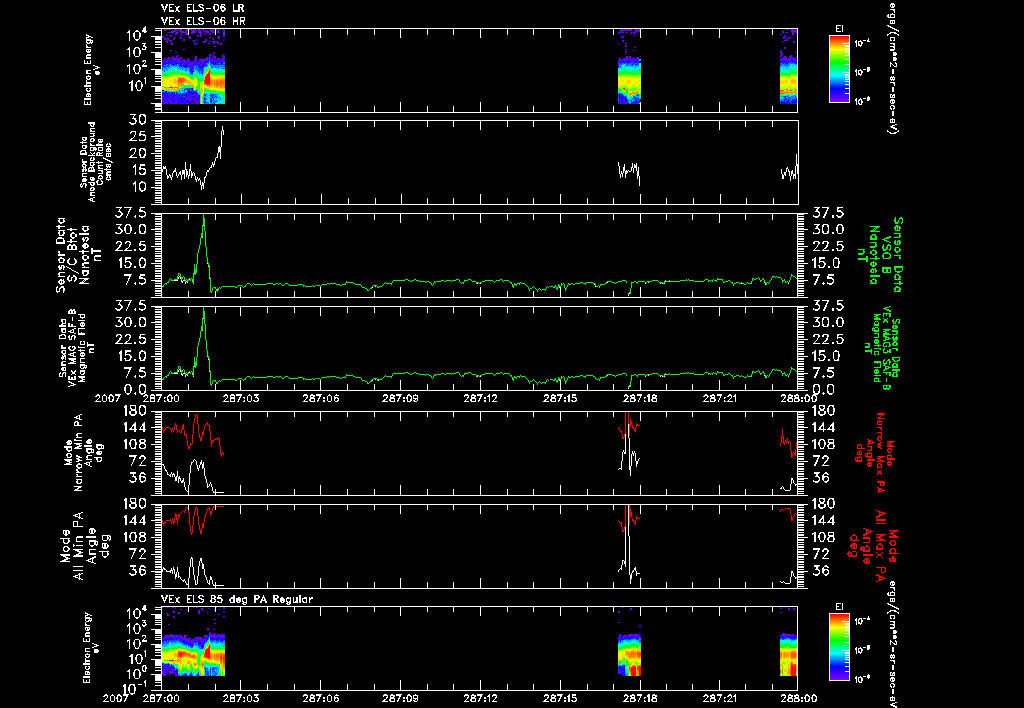Click the bottom panel 'Electron Energy eV' axis label
This screenshot has height=708, width=1024.
click(x=91, y=648)
